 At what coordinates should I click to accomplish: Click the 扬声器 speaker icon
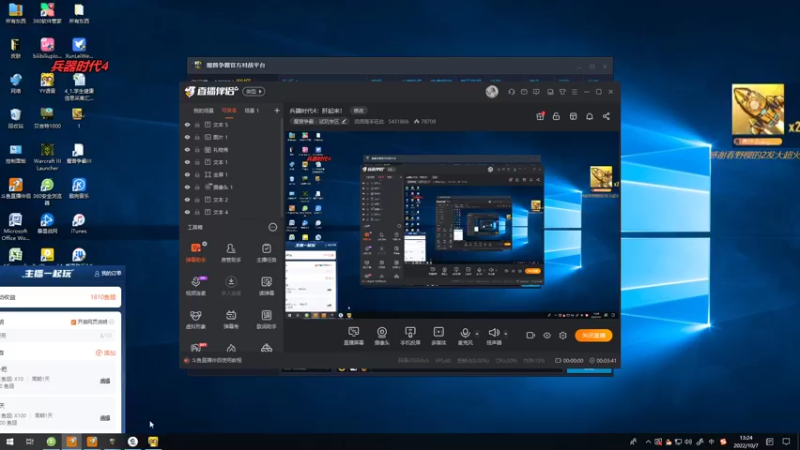click(x=493, y=333)
